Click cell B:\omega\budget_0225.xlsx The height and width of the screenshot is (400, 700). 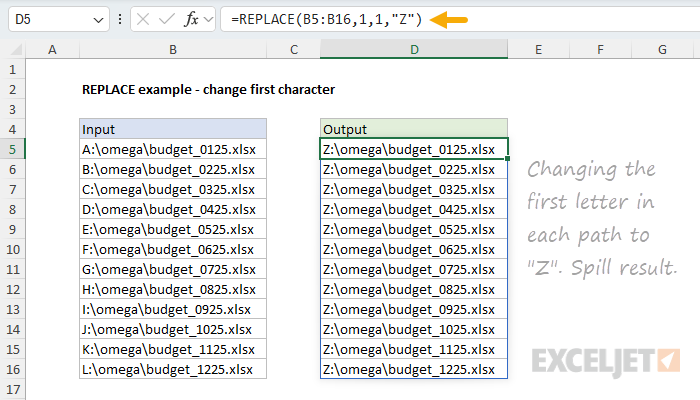pyautogui.click(x=173, y=169)
